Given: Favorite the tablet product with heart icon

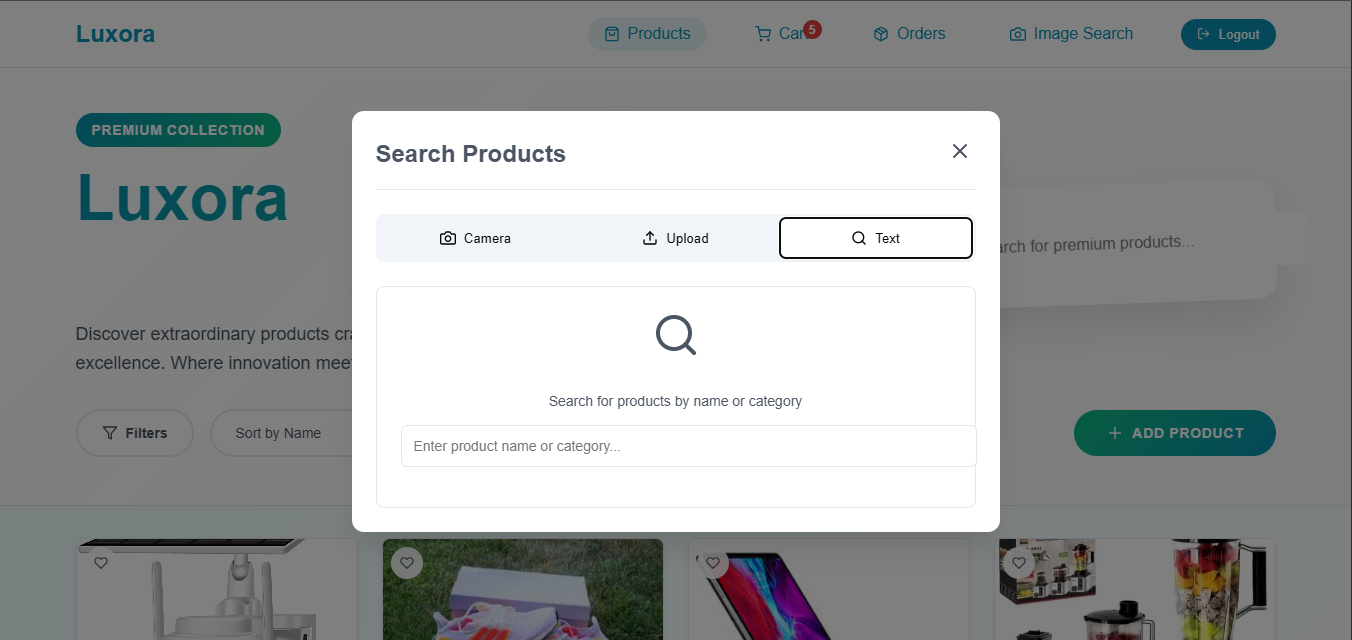Looking at the screenshot, I should coord(713,563).
